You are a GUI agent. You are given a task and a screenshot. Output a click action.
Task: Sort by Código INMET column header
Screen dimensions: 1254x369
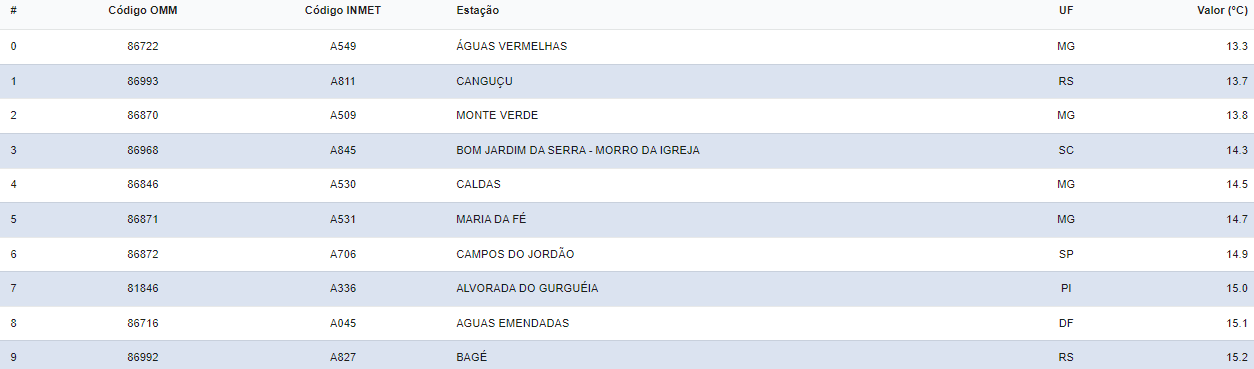coord(342,10)
